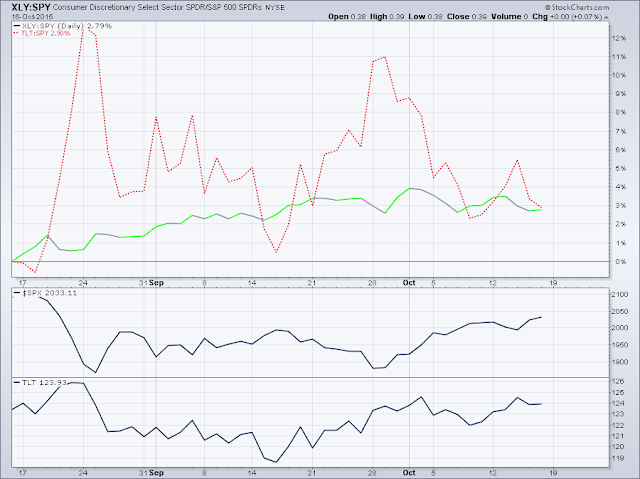Click the 'Close 0.39' value

pyautogui.click(x=467, y=17)
